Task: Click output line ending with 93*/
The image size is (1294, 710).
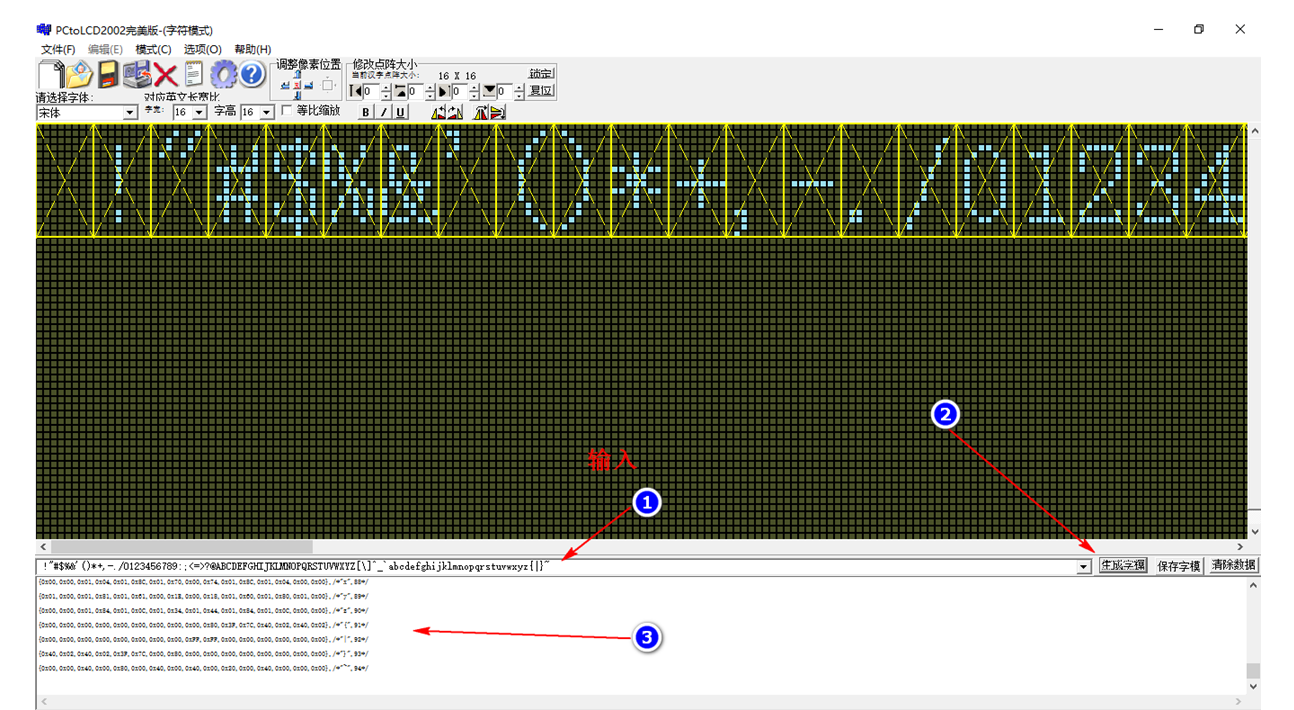Action: click(x=203, y=653)
